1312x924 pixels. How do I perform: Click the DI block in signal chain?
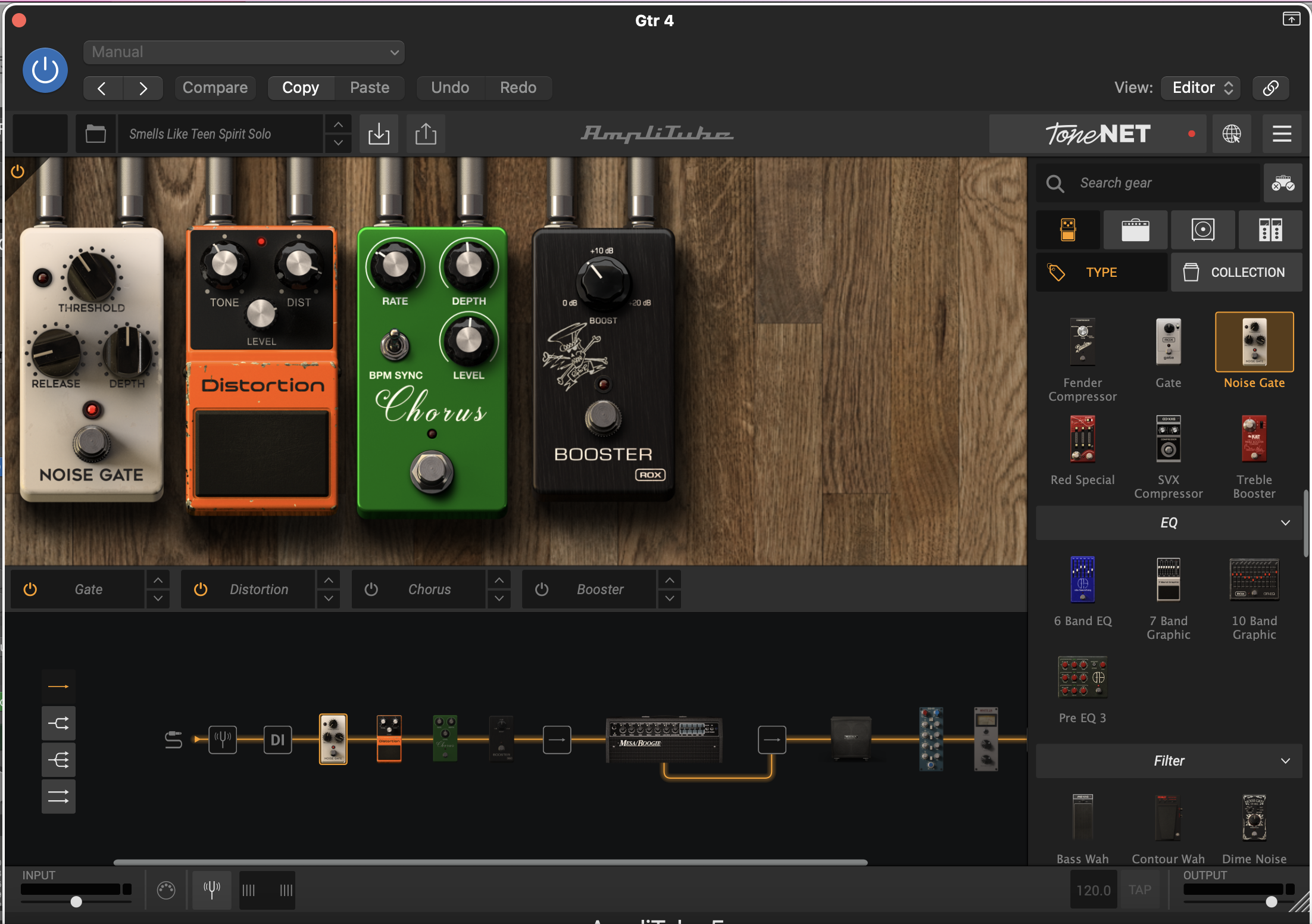click(278, 740)
